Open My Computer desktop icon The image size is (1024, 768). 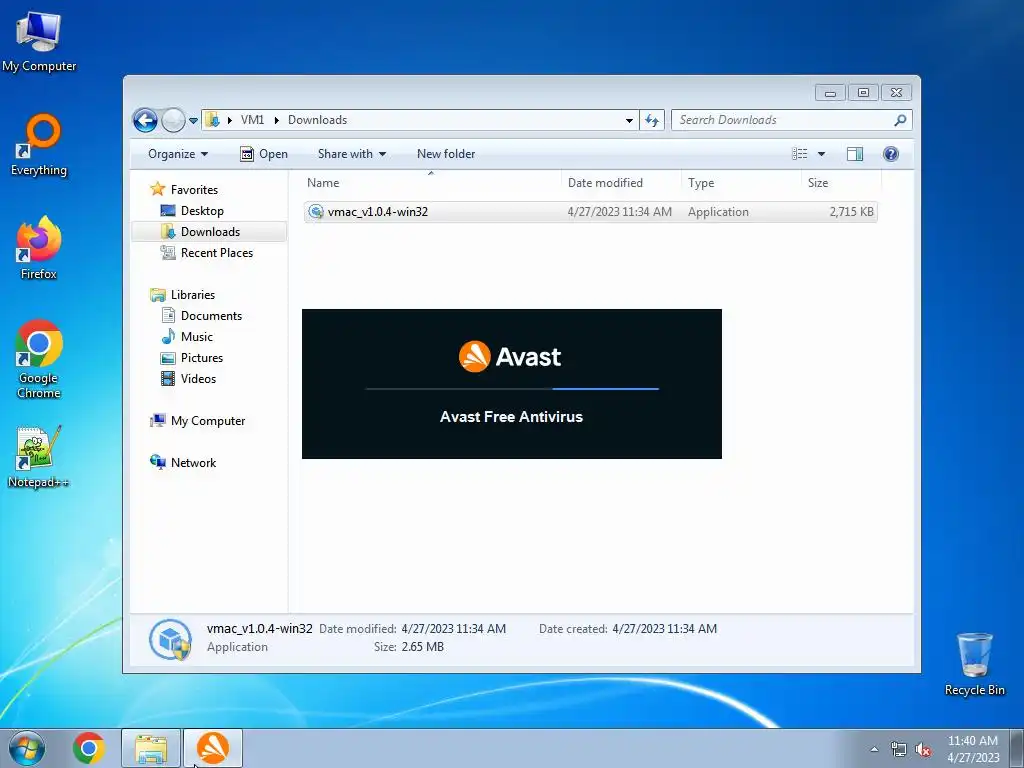coord(39,41)
